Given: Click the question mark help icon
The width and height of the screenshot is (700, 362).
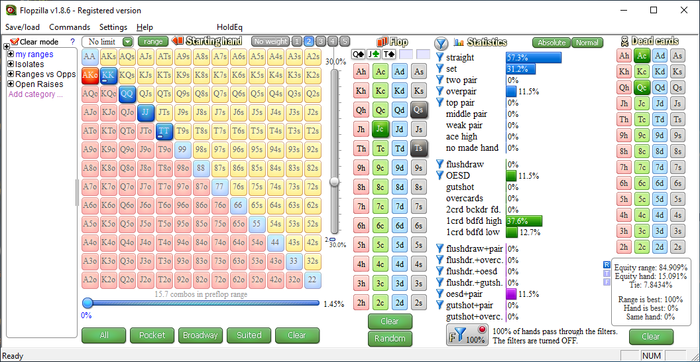Looking at the screenshot, I should coord(73,42).
